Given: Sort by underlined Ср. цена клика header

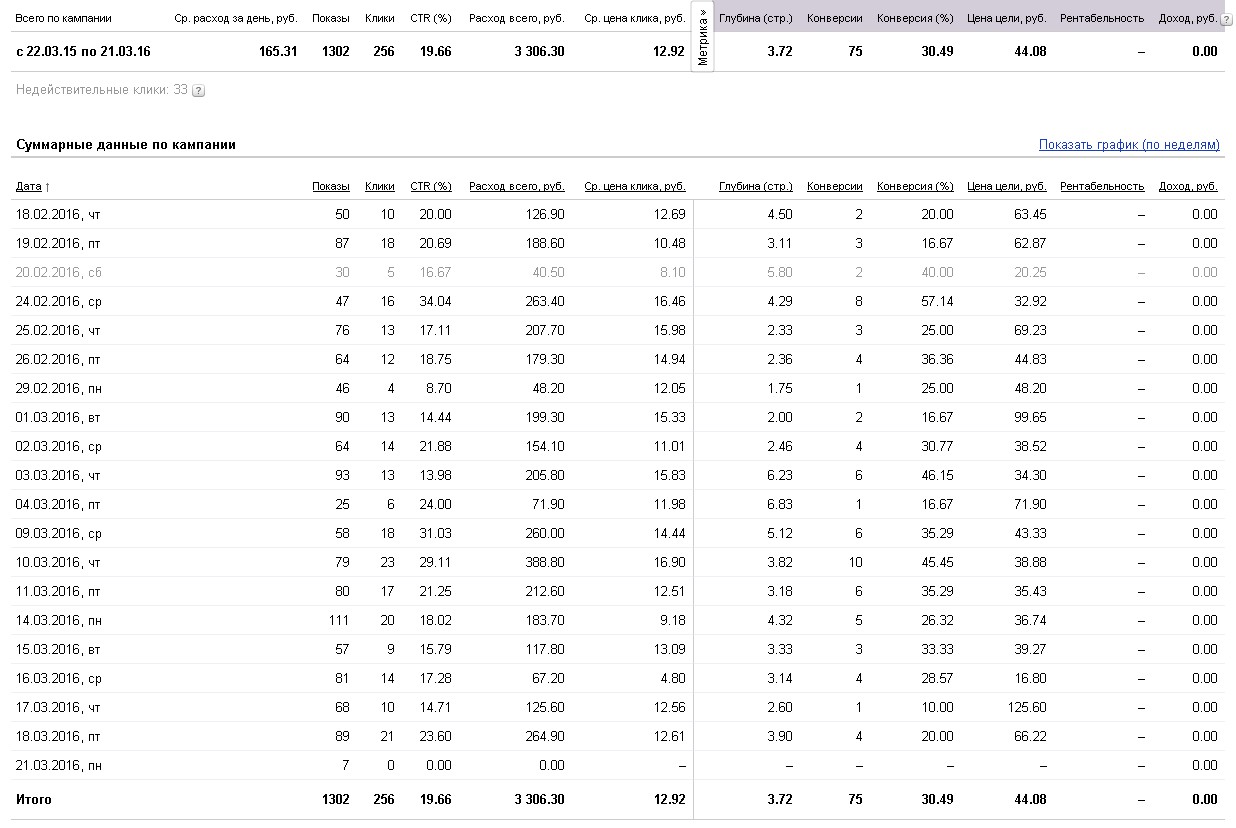Looking at the screenshot, I should [x=634, y=186].
